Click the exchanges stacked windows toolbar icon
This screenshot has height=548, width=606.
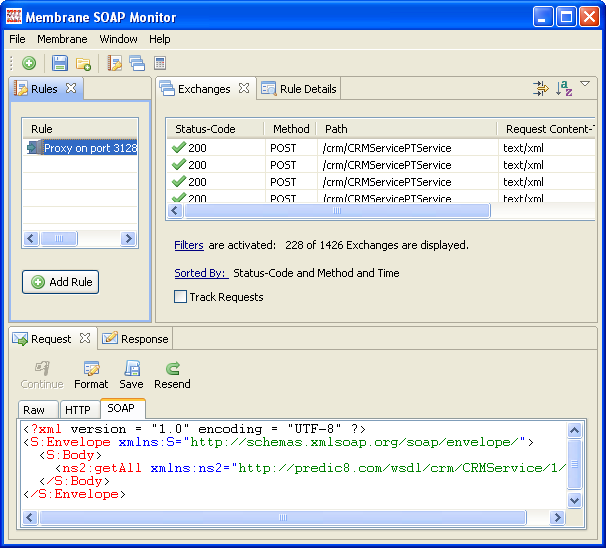click(x=137, y=63)
